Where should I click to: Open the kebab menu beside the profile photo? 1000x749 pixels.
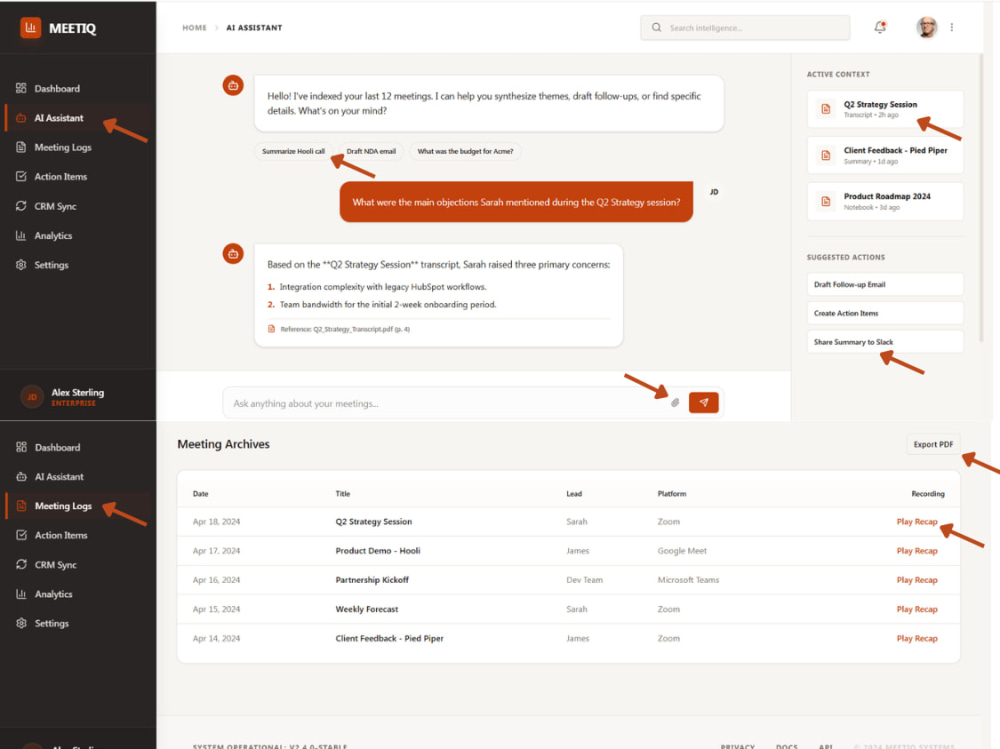(x=952, y=27)
